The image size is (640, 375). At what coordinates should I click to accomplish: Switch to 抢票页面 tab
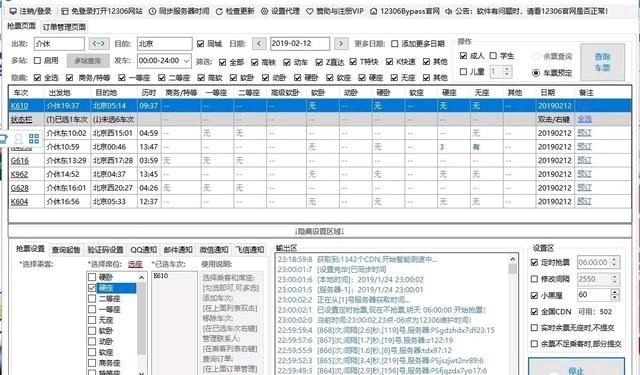(21, 26)
